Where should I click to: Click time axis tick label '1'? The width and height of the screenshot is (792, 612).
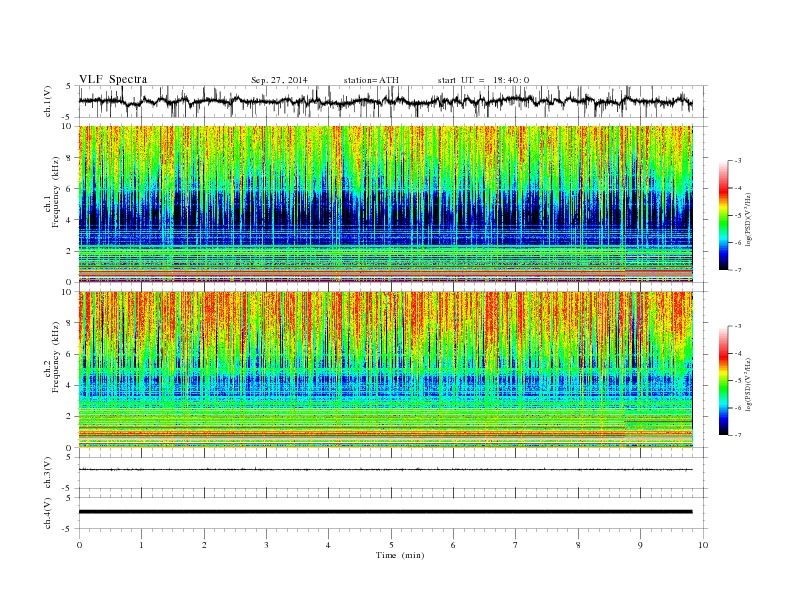tap(141, 545)
